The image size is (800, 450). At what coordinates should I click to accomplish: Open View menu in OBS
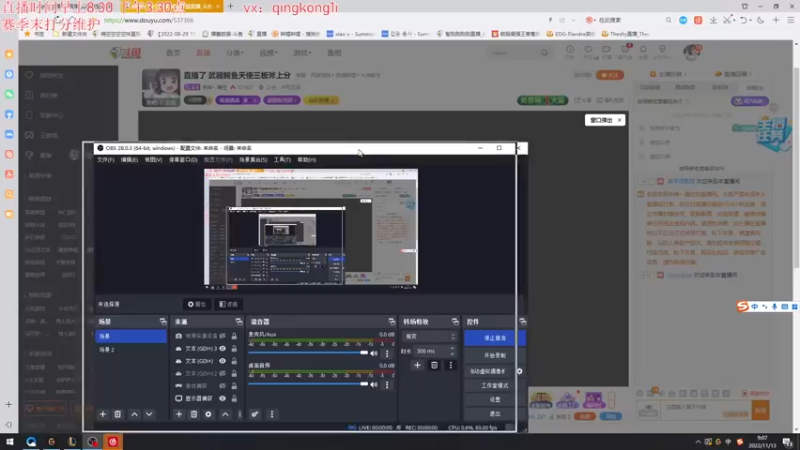pyautogui.click(x=153, y=160)
